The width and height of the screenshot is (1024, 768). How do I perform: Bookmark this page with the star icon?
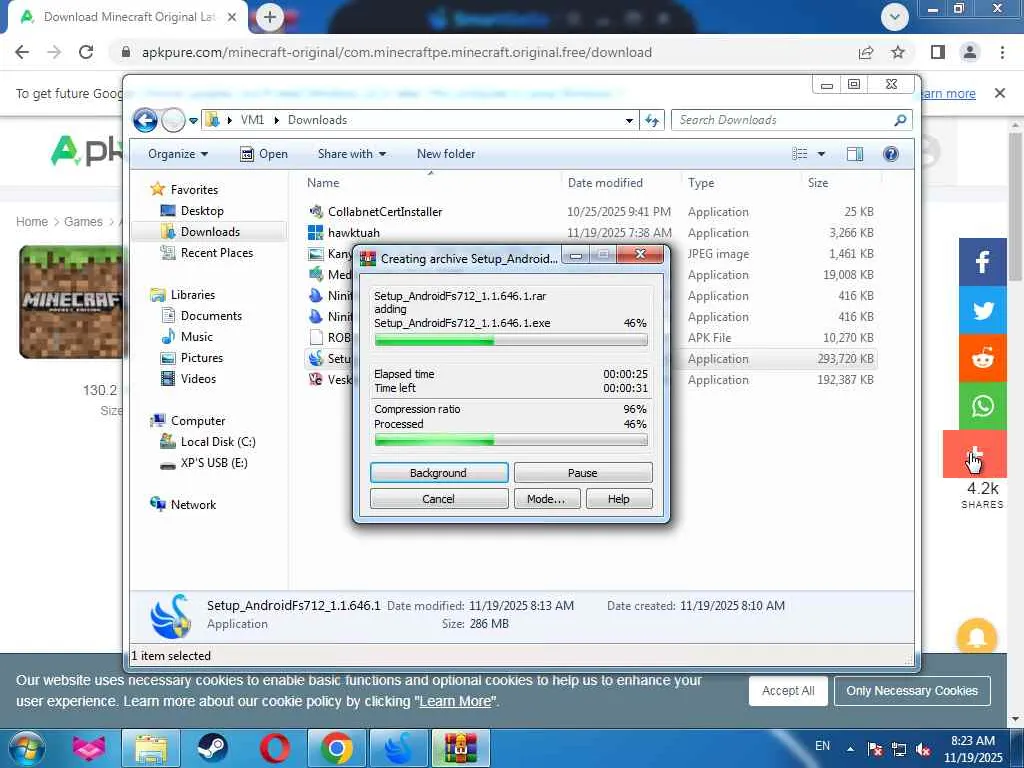click(898, 52)
